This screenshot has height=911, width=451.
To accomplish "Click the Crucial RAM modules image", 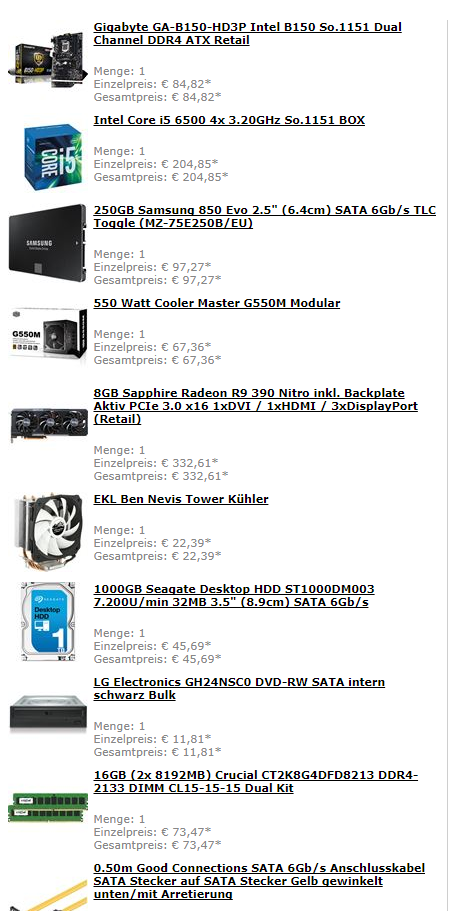I will 48,808.
